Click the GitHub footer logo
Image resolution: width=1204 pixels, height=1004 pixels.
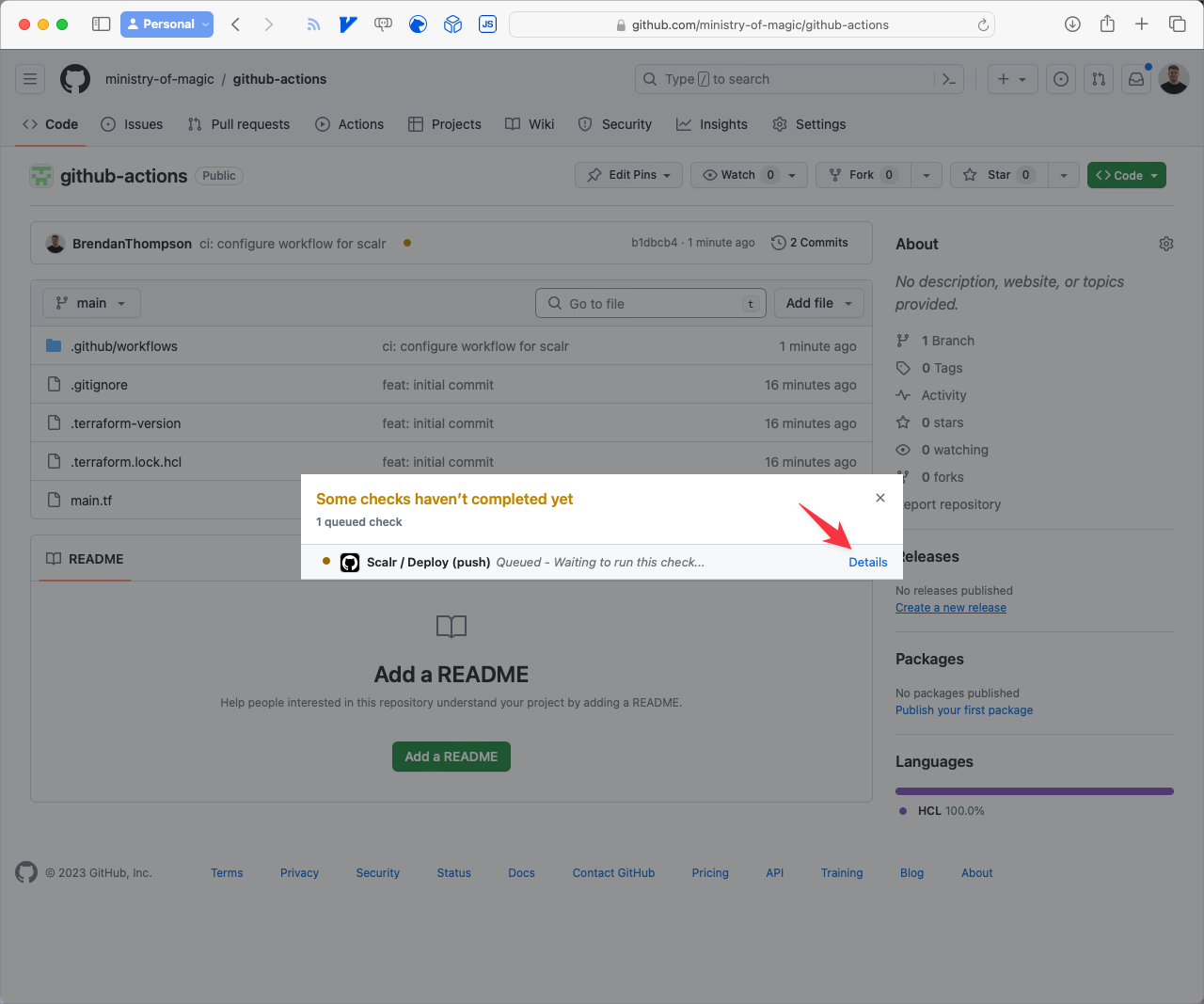pyautogui.click(x=26, y=872)
